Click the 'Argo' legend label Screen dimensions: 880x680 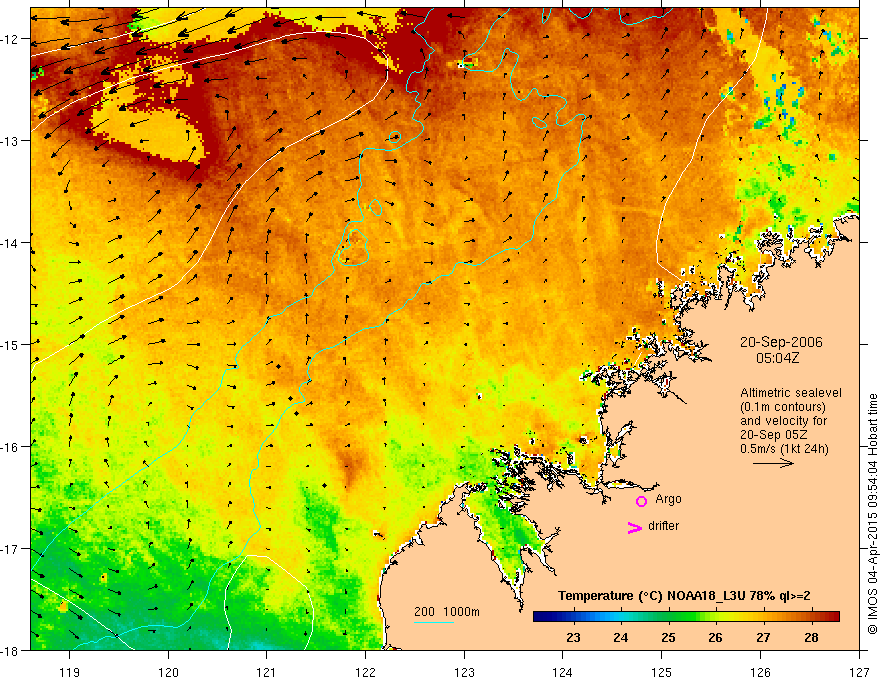668,499
